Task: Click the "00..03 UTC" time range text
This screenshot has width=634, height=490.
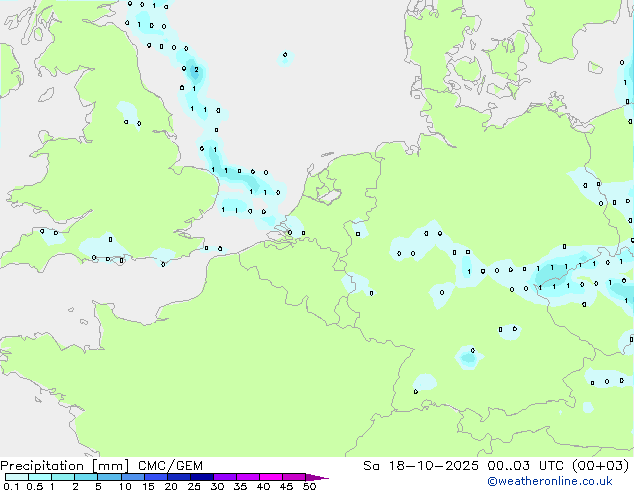Action: point(528,466)
